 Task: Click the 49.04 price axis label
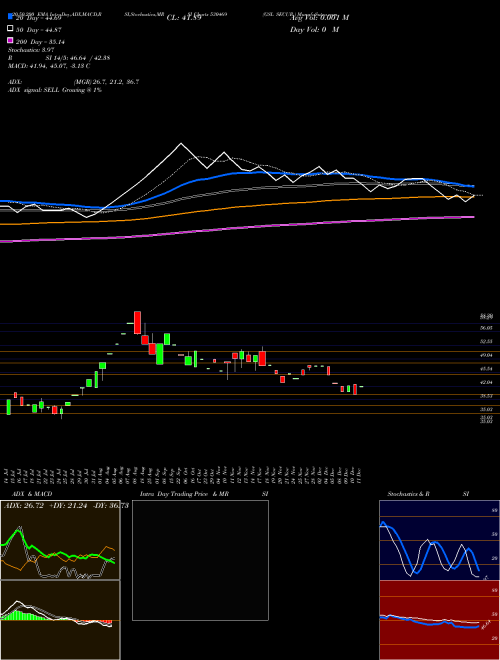(486, 355)
